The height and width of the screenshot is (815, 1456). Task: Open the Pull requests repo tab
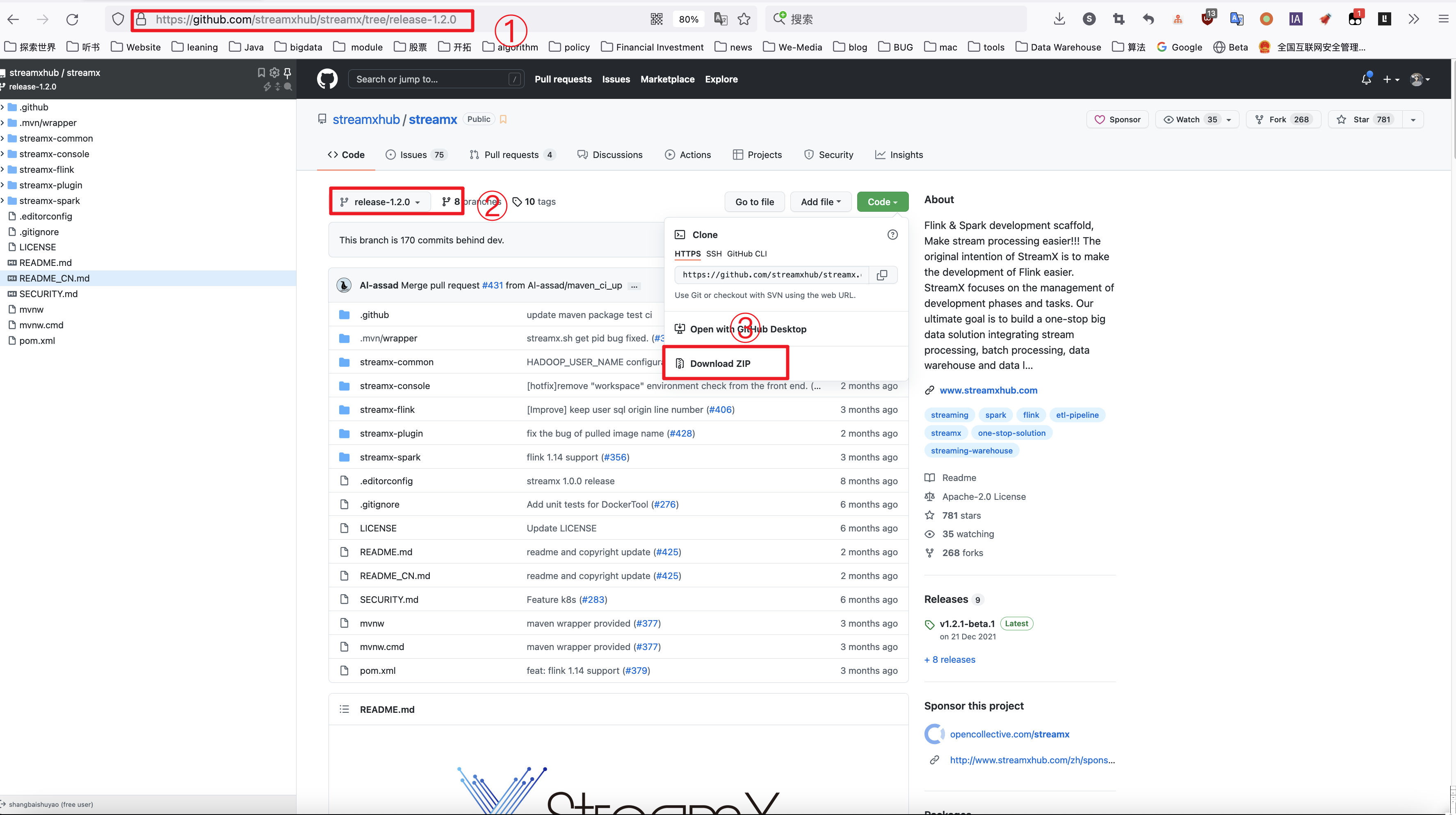[512, 155]
